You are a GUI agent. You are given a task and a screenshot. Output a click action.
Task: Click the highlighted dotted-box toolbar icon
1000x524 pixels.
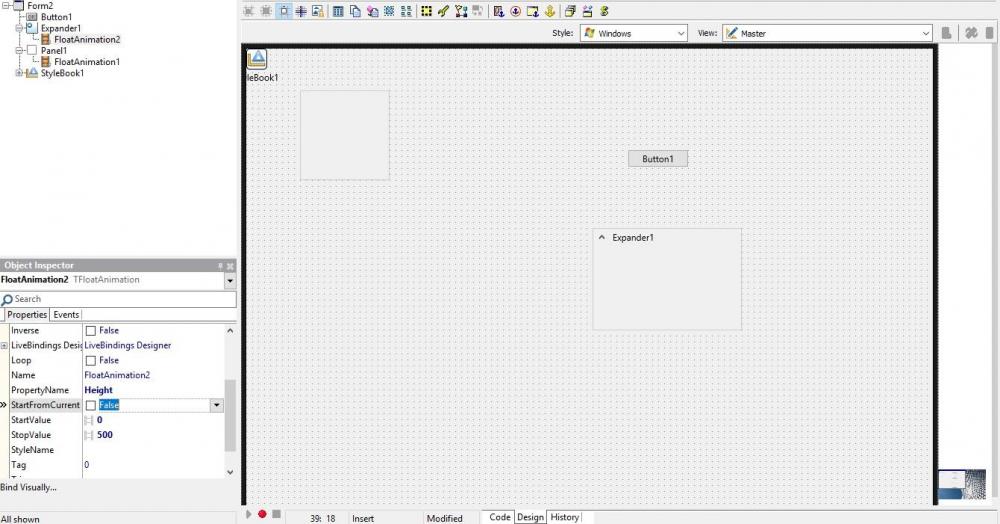coord(284,11)
